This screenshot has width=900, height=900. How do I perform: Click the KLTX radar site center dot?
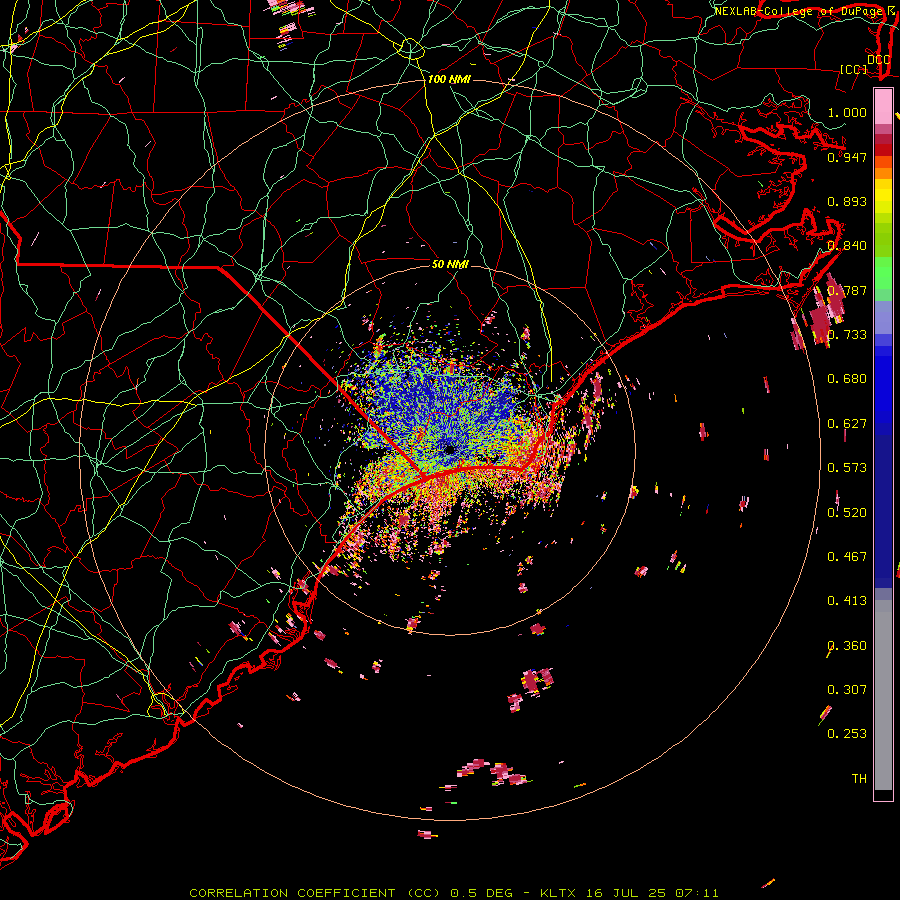(449, 449)
